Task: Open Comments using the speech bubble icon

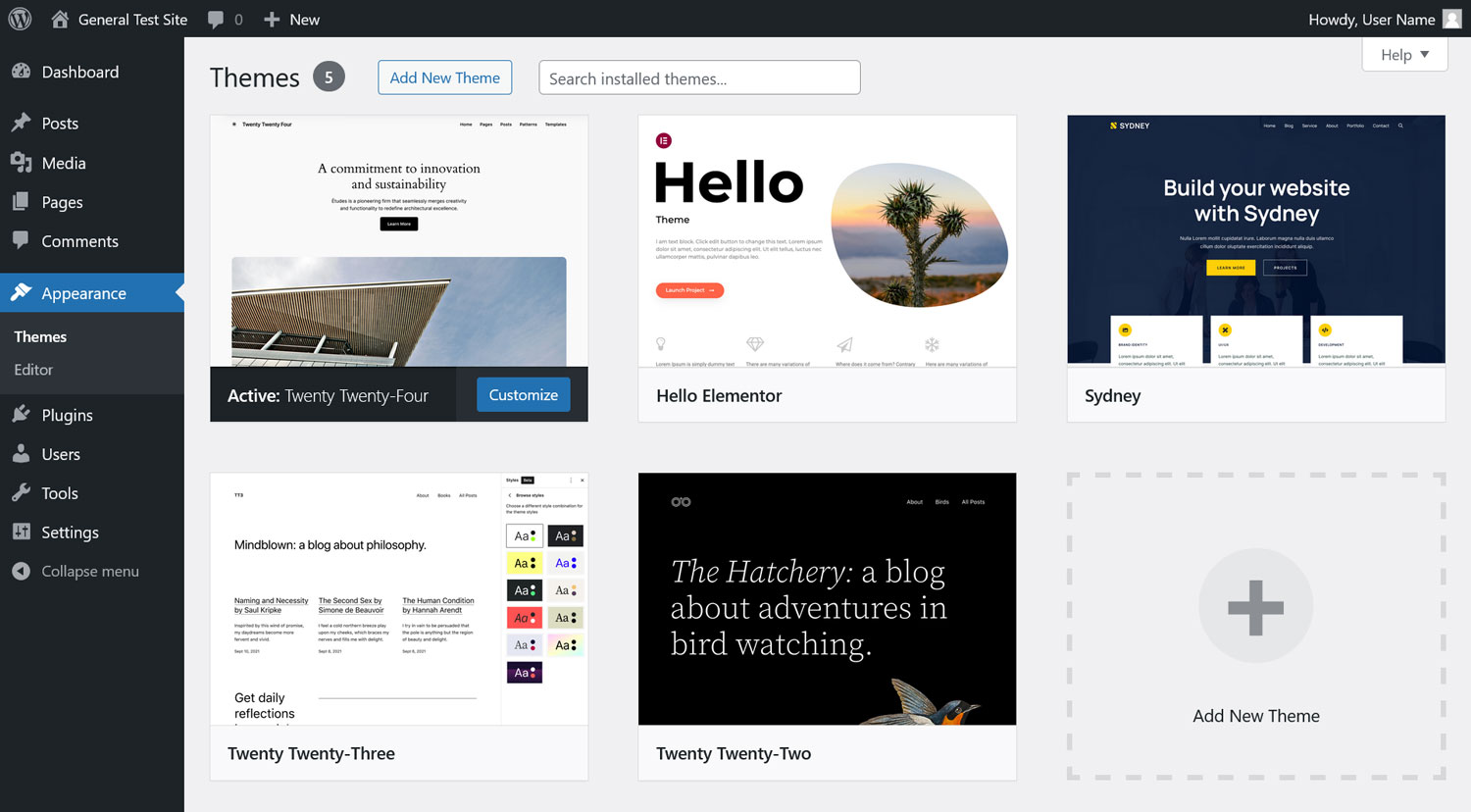Action: [x=22, y=241]
